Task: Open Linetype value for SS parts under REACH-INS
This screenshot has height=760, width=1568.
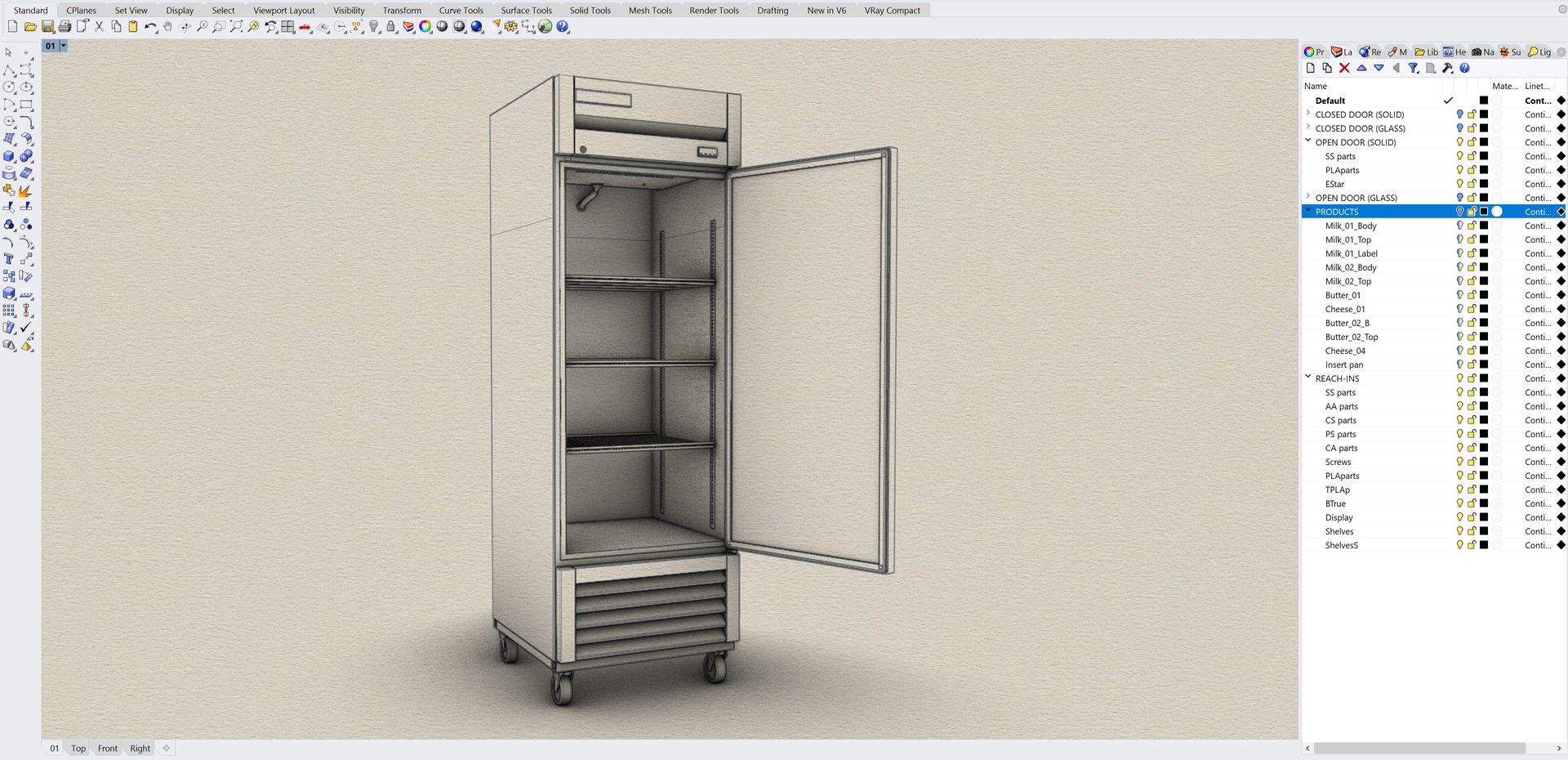Action: point(1537,392)
